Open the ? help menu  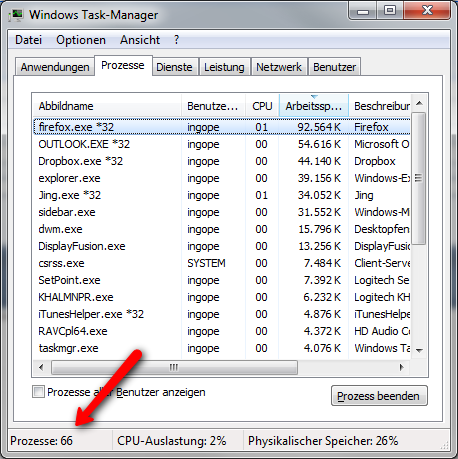tap(176, 40)
